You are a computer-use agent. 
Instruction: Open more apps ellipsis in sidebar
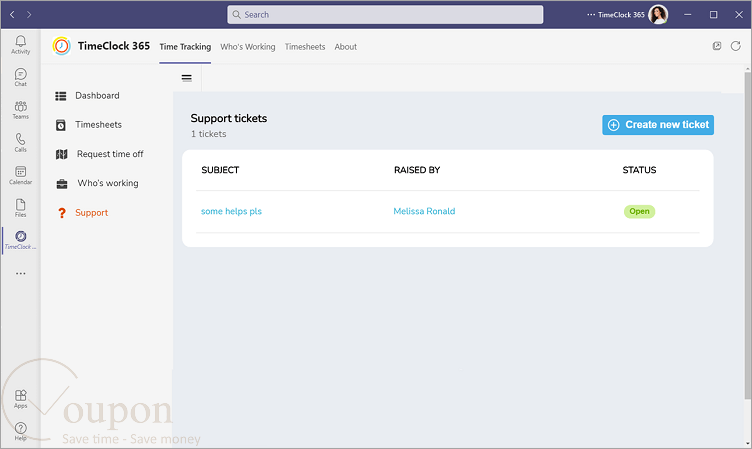(21, 273)
